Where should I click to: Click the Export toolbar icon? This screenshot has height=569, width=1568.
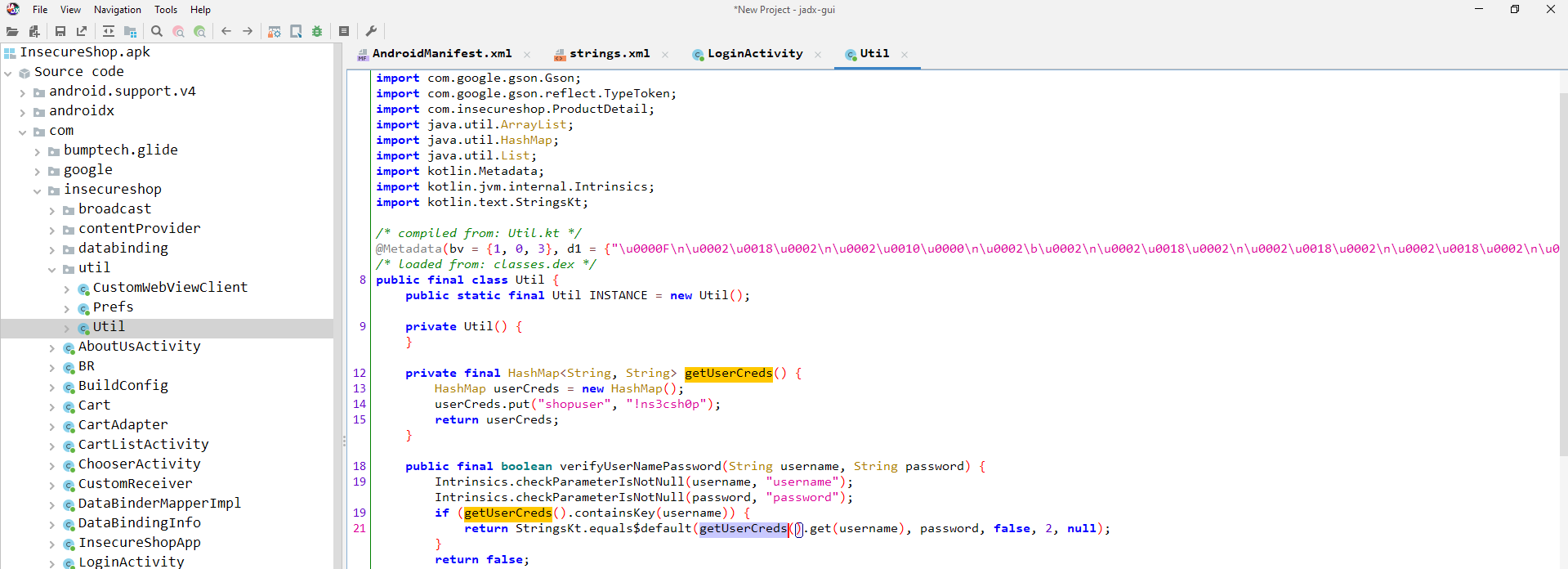coord(82,31)
